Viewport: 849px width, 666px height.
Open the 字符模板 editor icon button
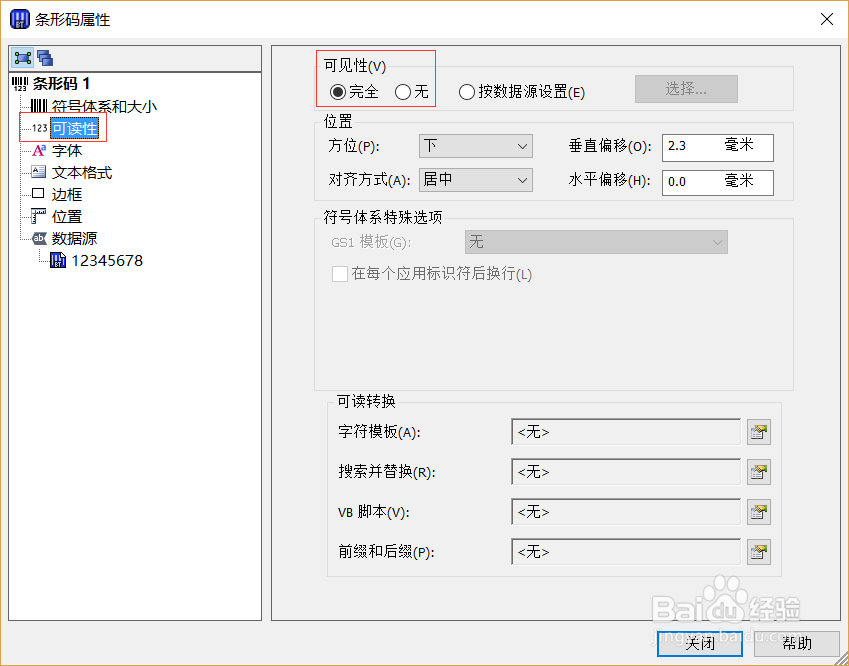pyautogui.click(x=759, y=432)
